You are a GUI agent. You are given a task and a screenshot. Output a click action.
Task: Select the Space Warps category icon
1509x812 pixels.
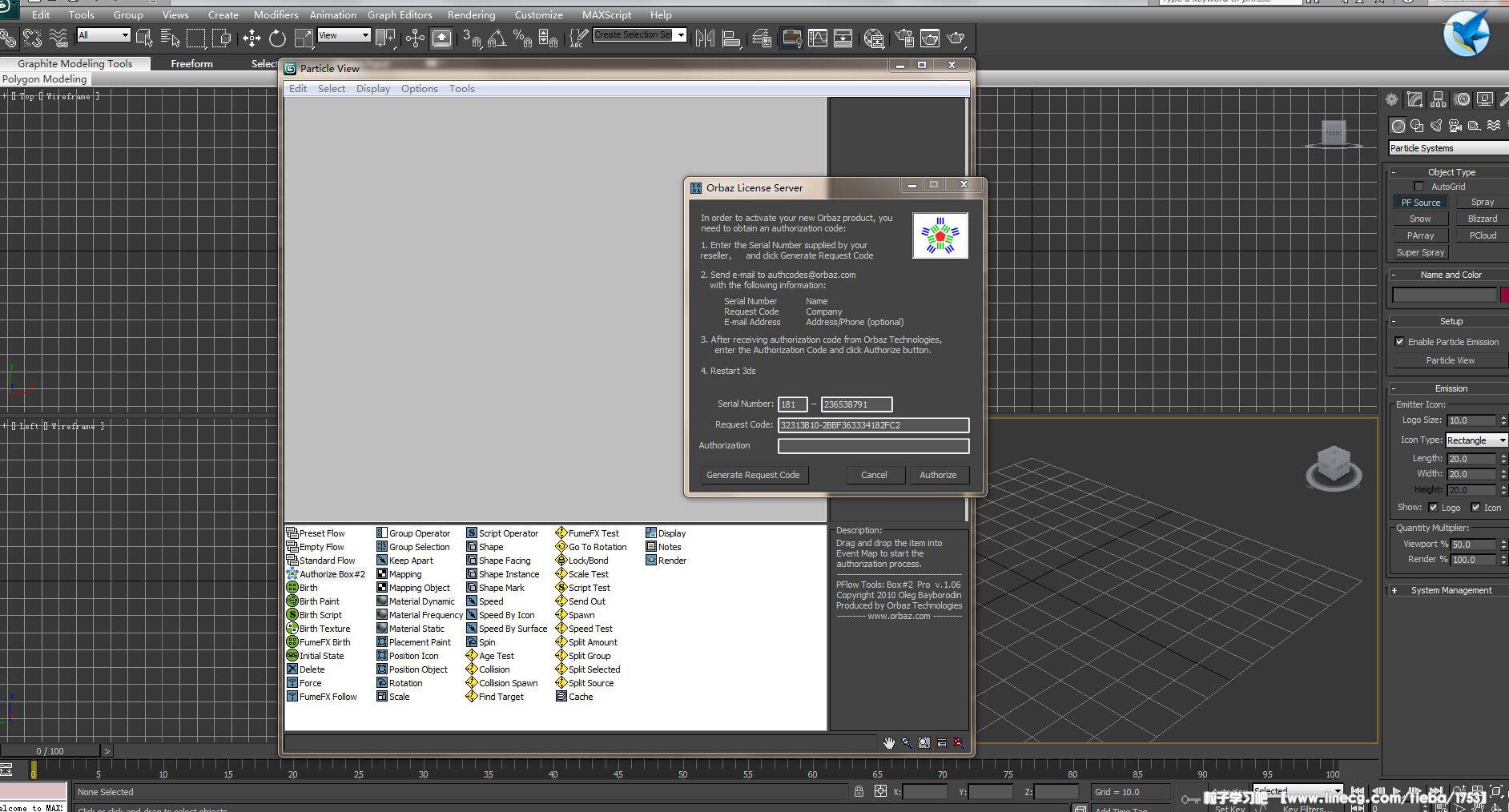coord(1494,126)
